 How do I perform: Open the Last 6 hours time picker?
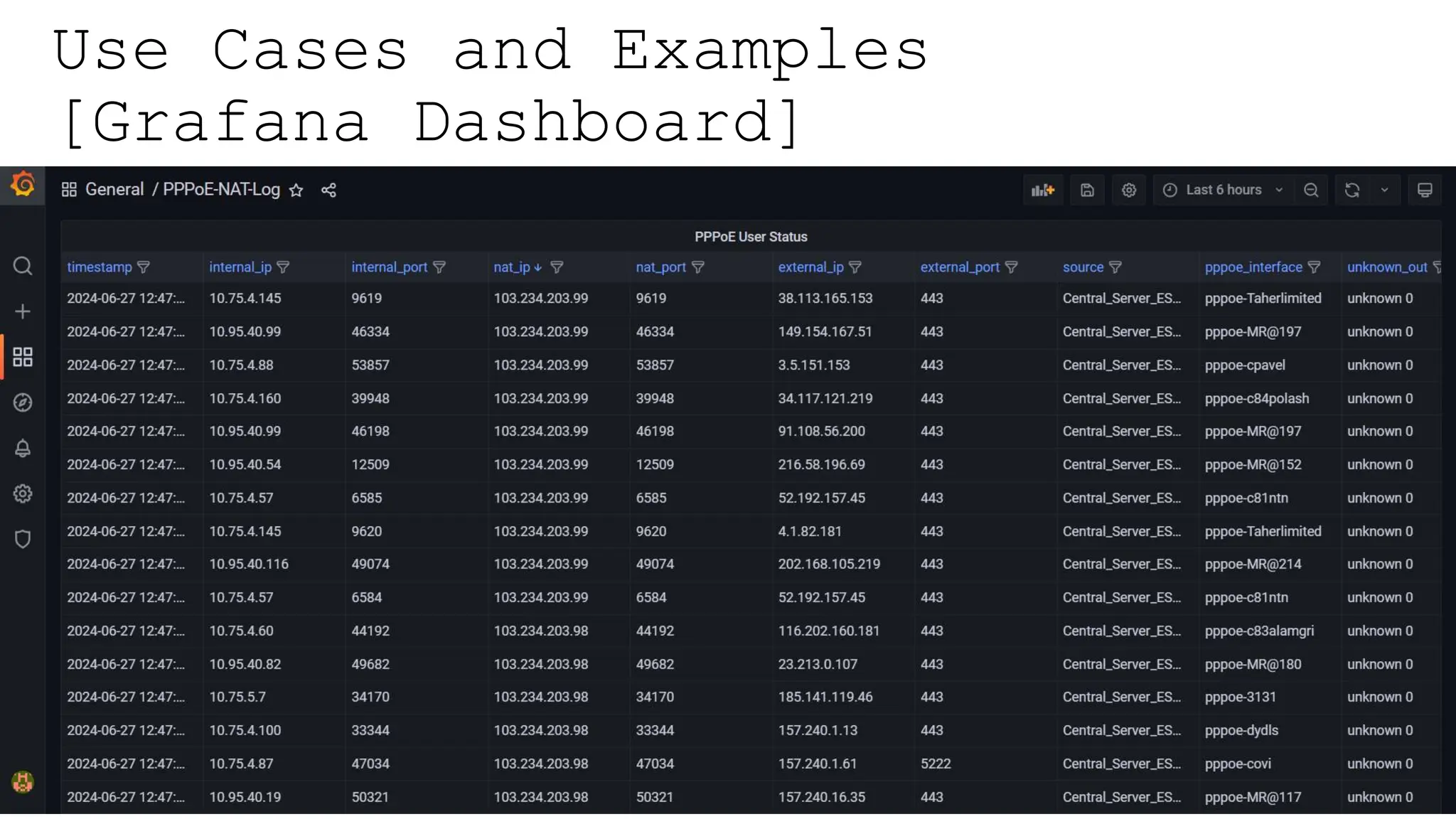click(1223, 190)
